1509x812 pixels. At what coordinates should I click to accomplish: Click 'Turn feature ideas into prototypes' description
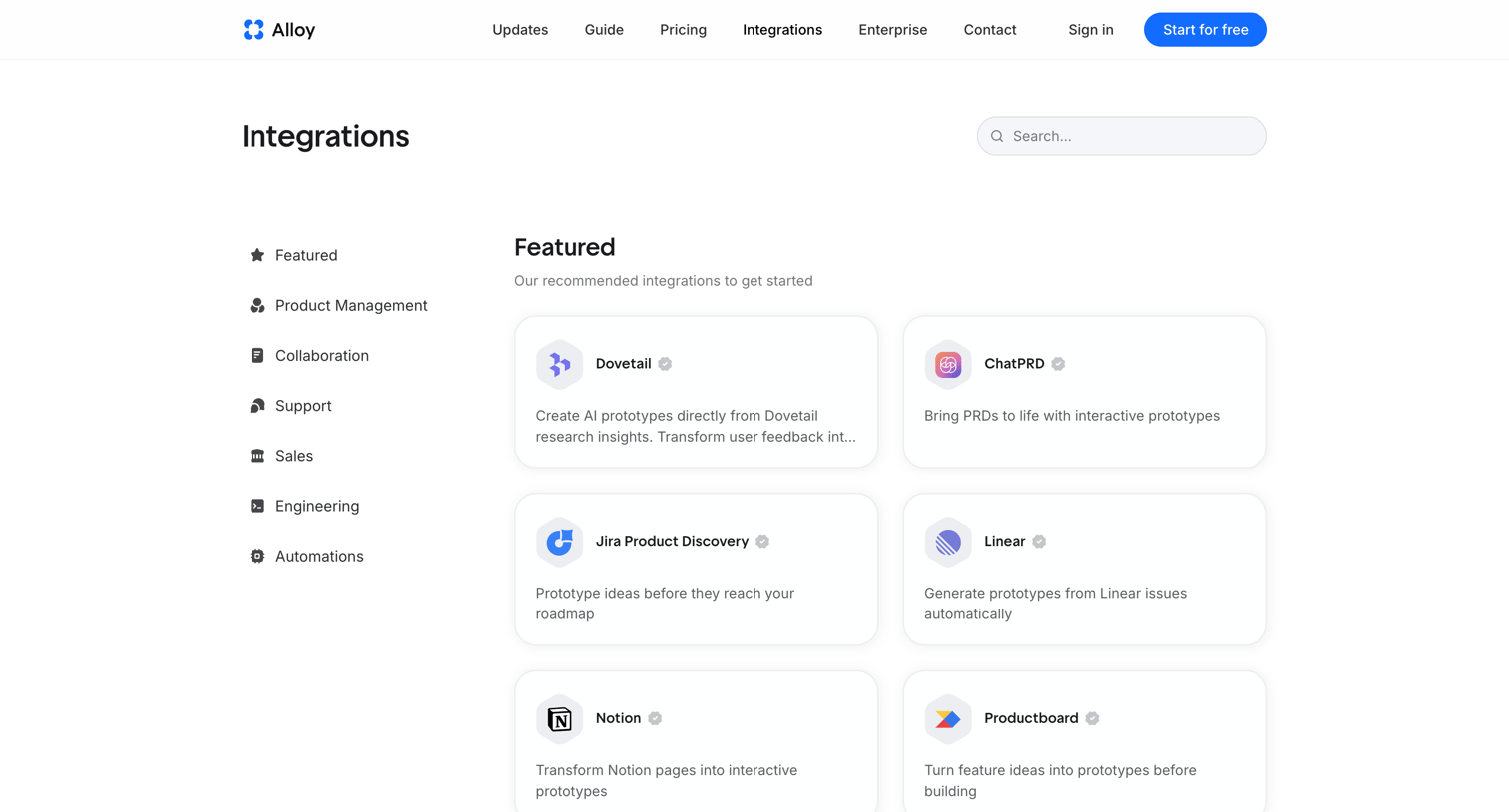[1060, 781]
